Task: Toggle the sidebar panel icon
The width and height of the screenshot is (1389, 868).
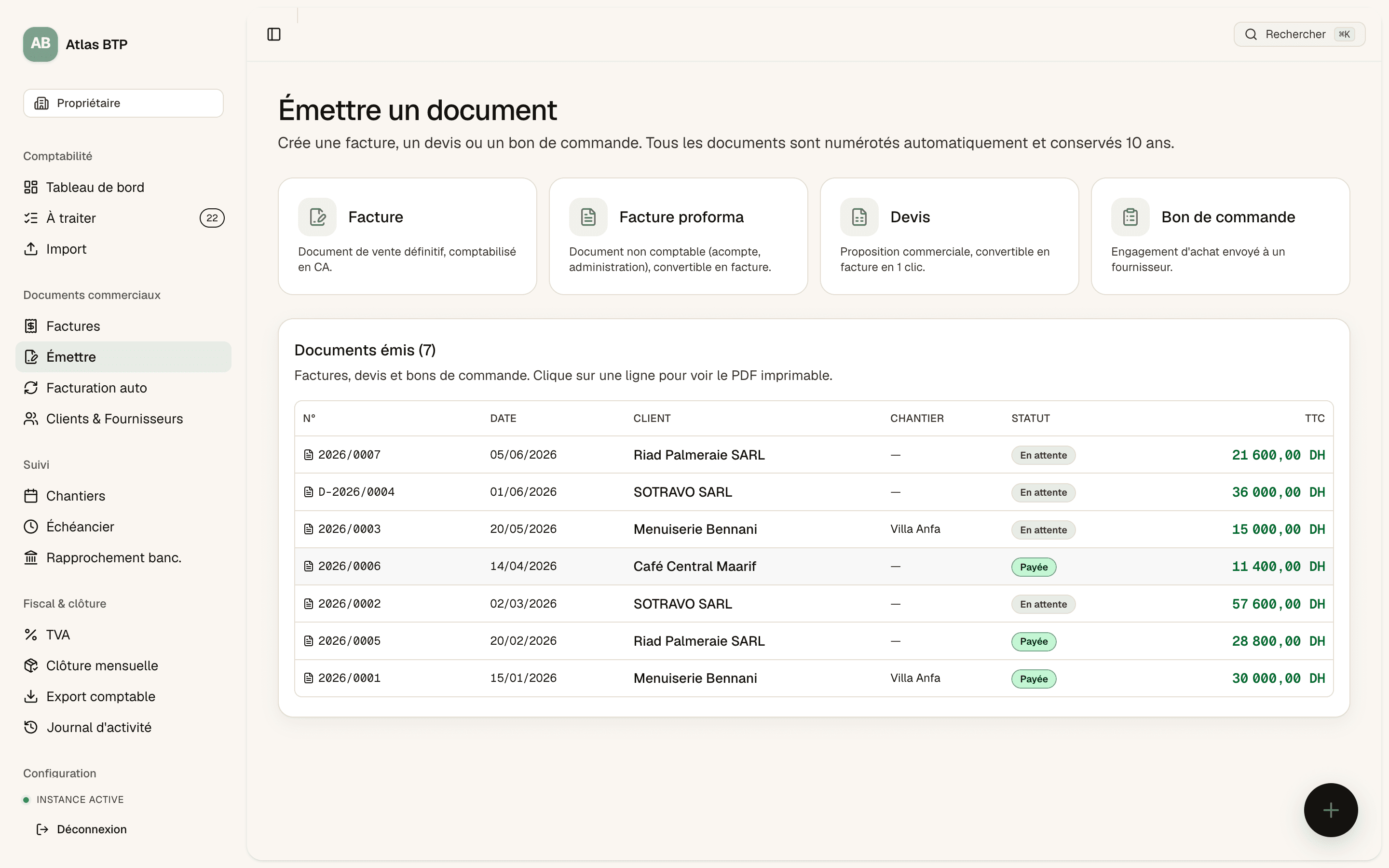Action: coord(274,34)
